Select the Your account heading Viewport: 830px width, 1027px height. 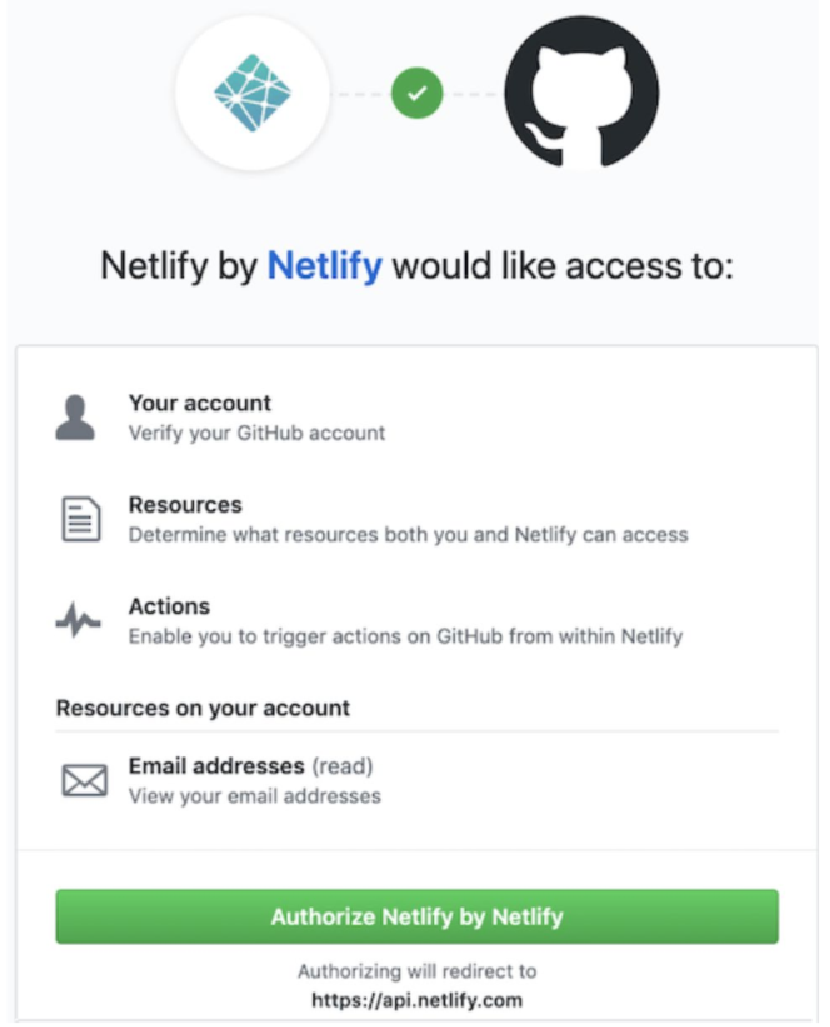pos(200,403)
